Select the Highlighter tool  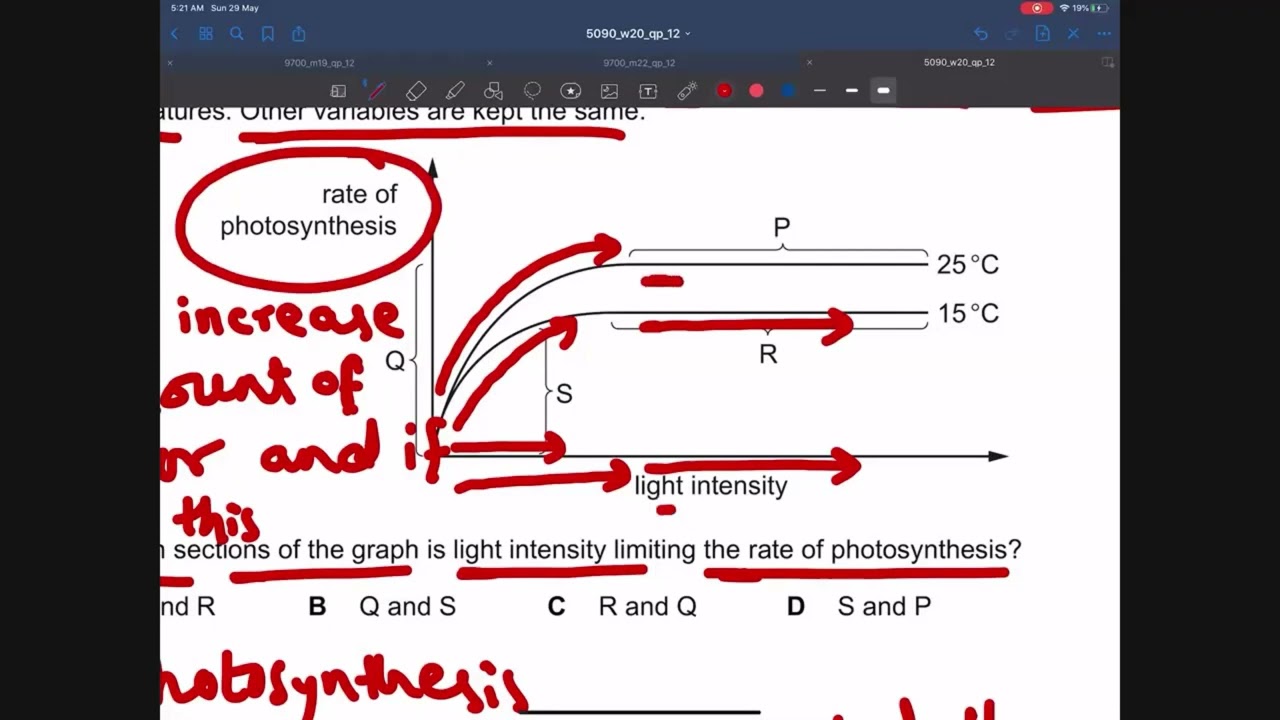coord(455,91)
